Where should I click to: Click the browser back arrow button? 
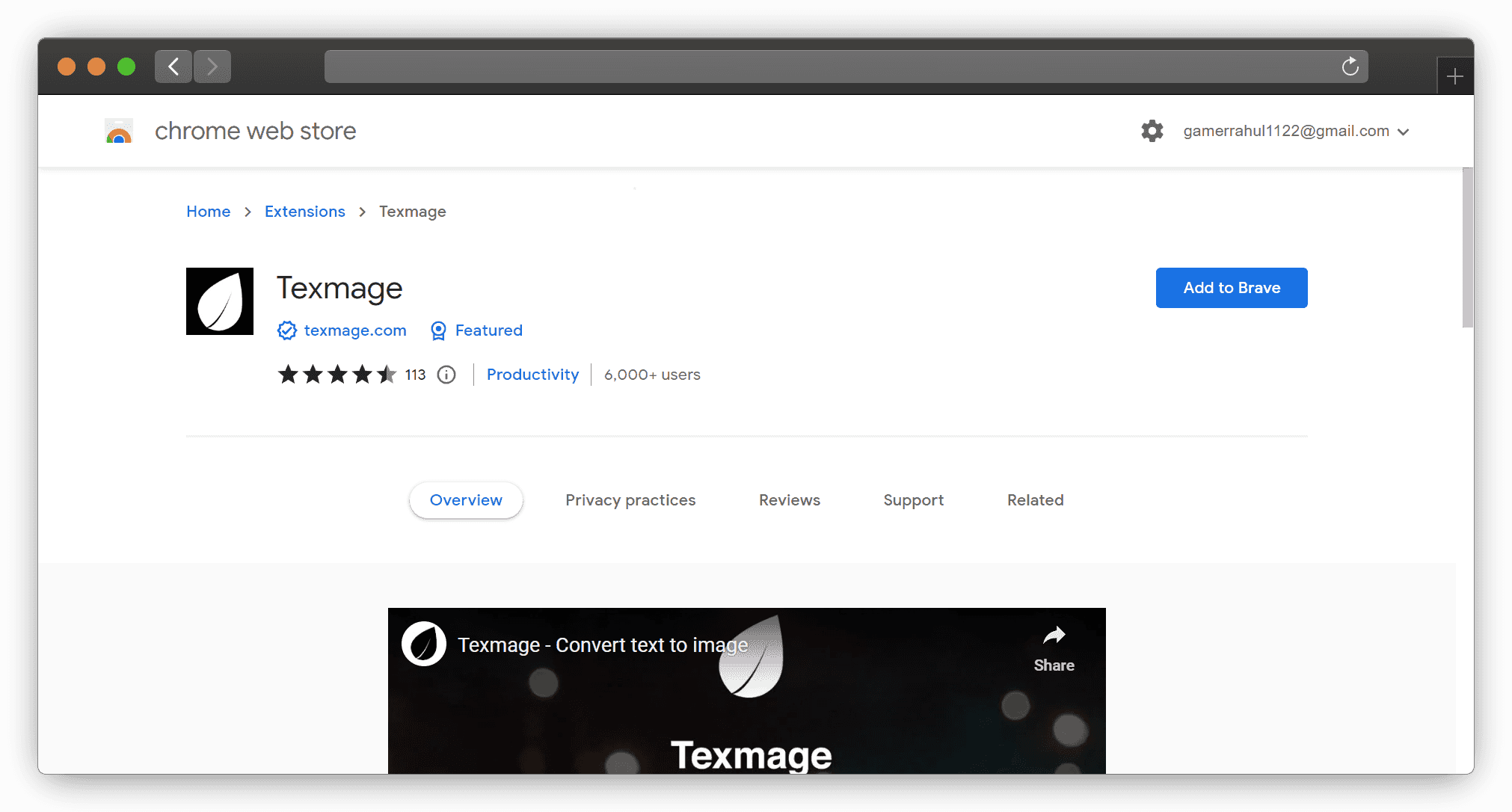click(x=173, y=67)
